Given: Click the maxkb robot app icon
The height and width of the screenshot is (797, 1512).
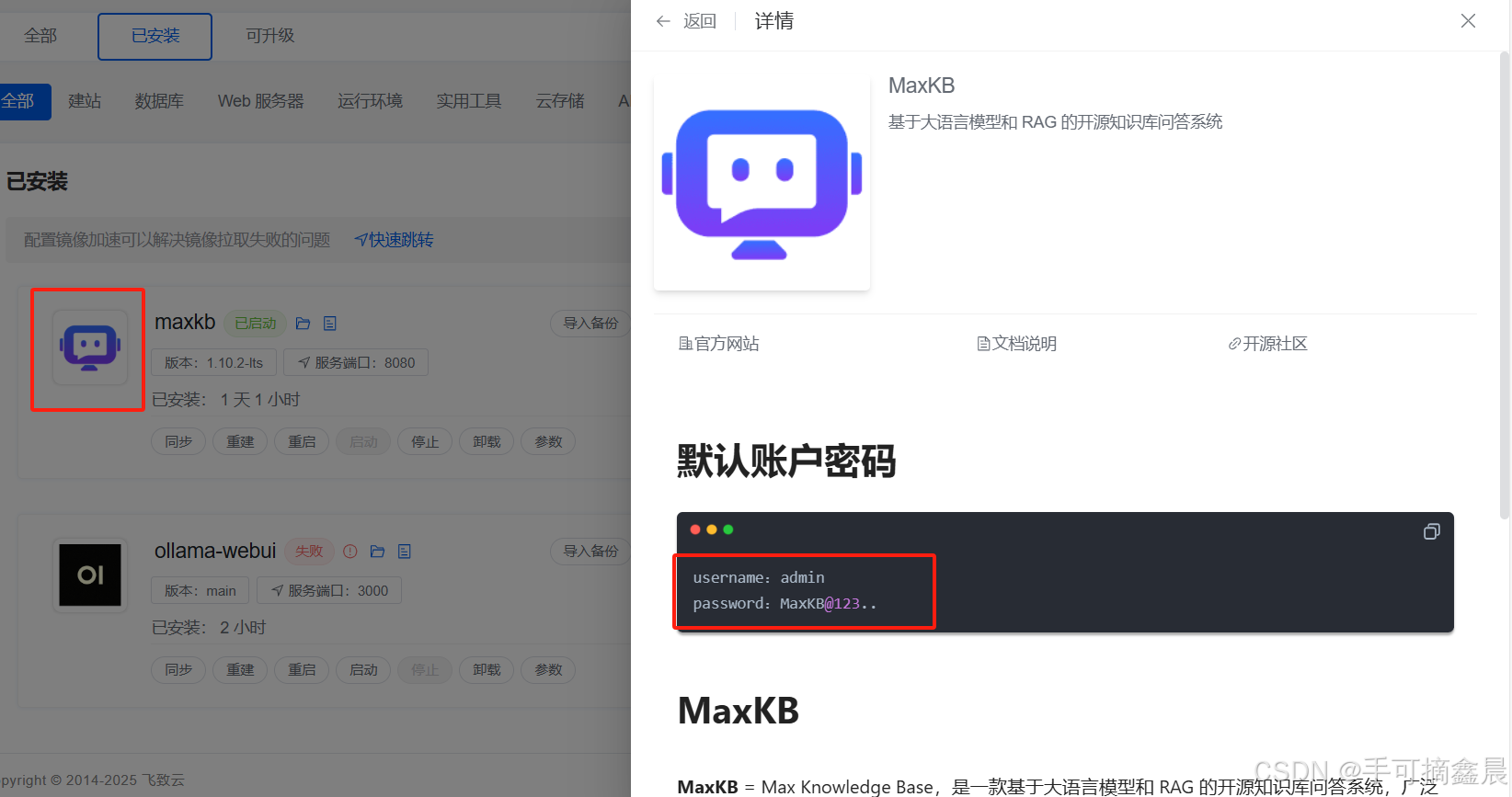Looking at the screenshot, I should point(89,347).
